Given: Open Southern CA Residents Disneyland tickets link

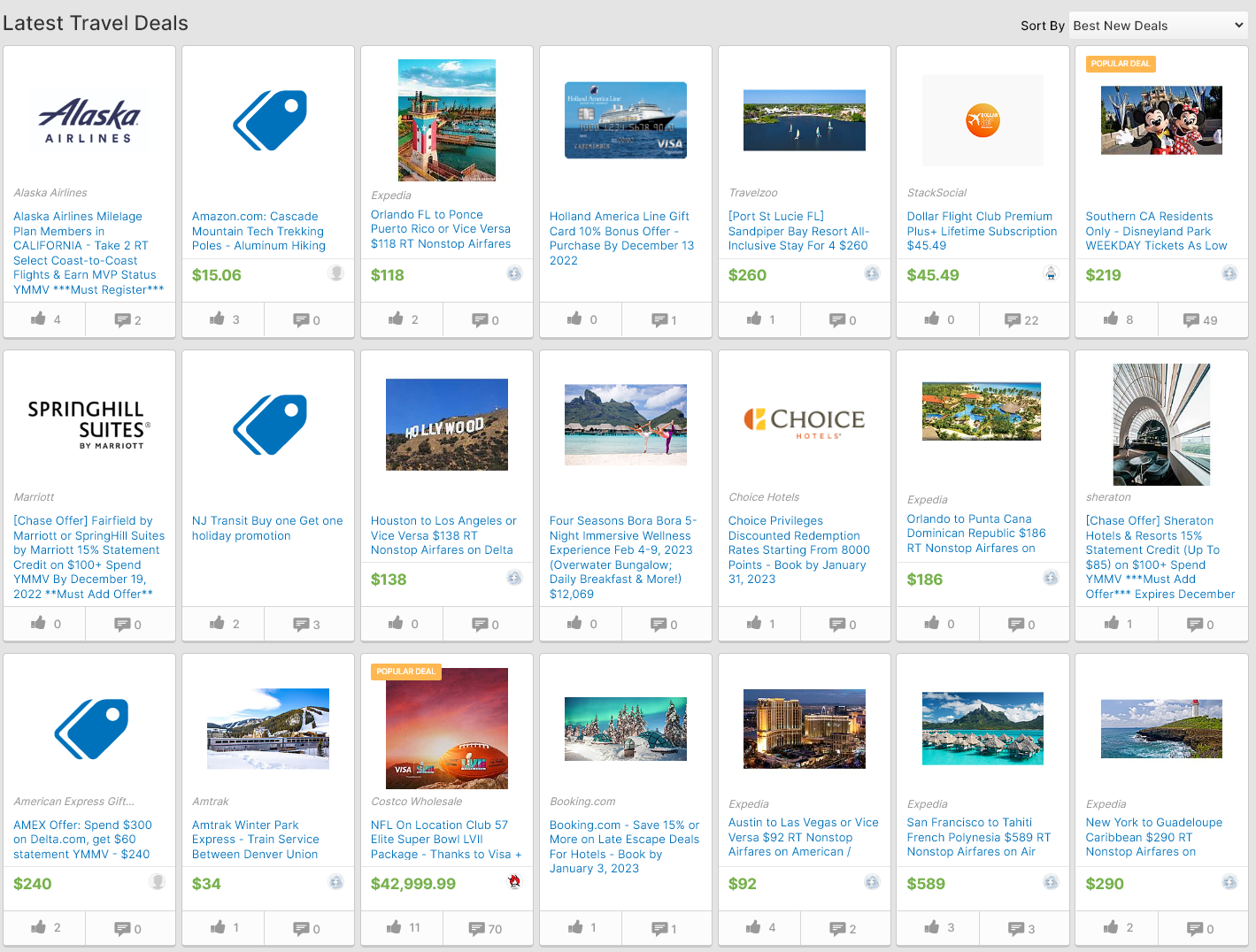Looking at the screenshot, I should click(1156, 231).
